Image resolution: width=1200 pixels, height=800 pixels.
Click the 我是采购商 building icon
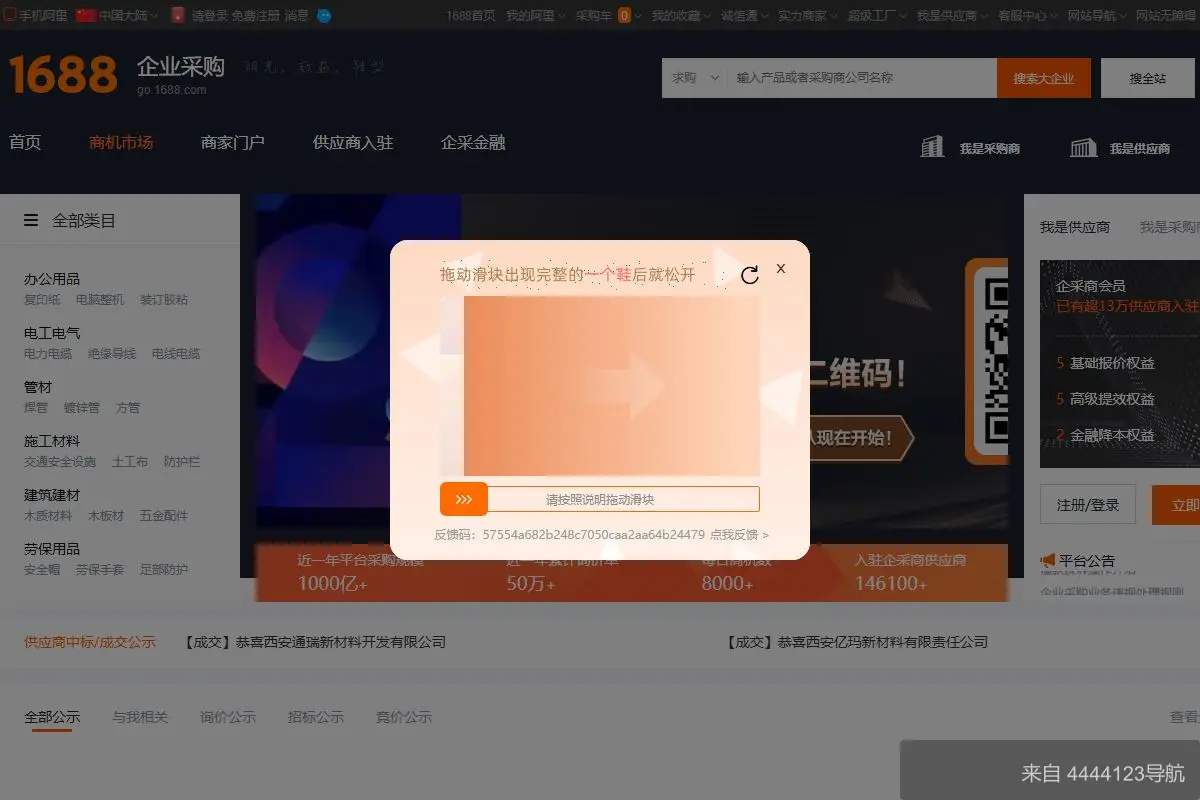click(x=932, y=146)
